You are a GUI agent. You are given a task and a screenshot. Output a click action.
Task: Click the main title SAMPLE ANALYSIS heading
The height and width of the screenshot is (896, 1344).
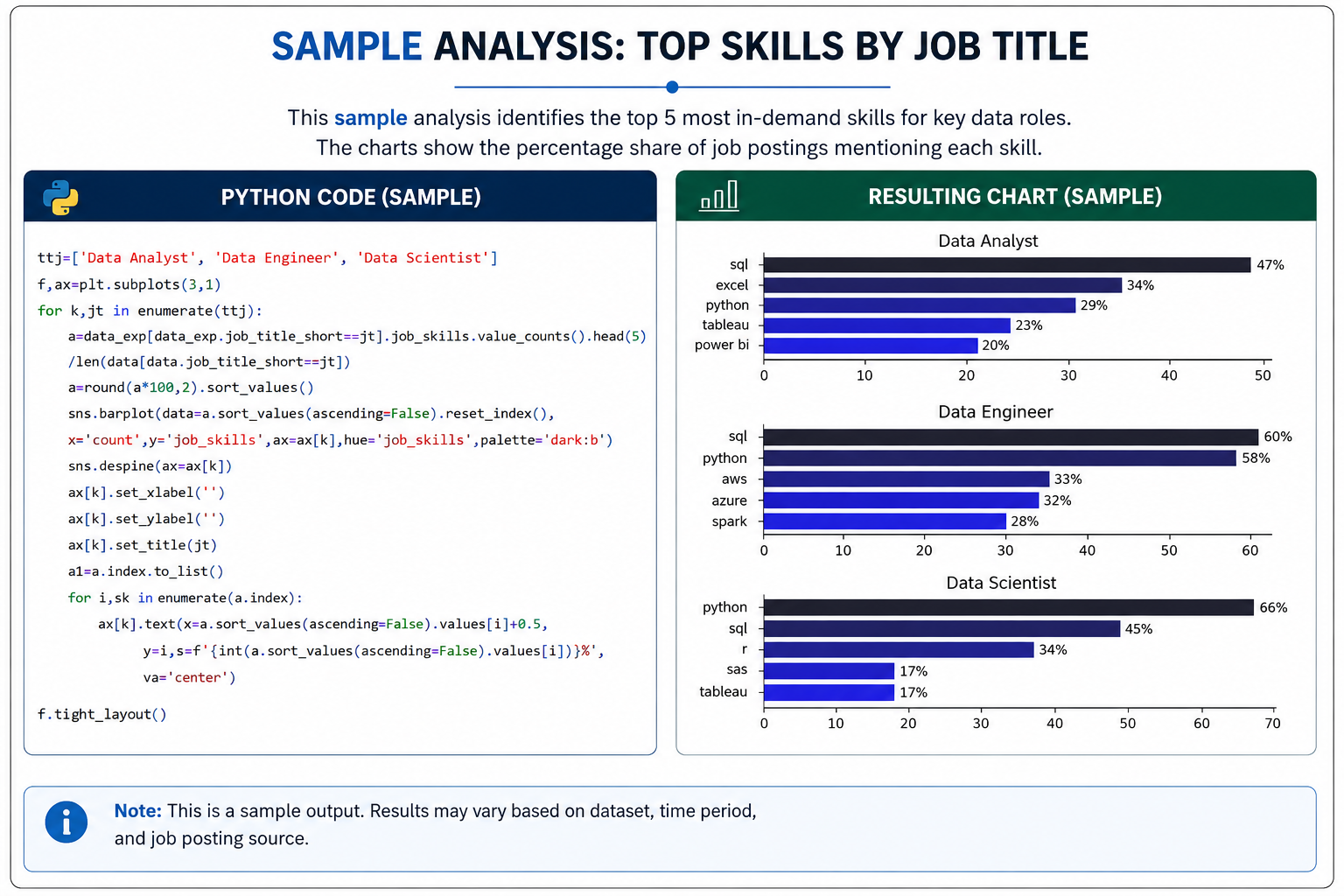coord(680,46)
